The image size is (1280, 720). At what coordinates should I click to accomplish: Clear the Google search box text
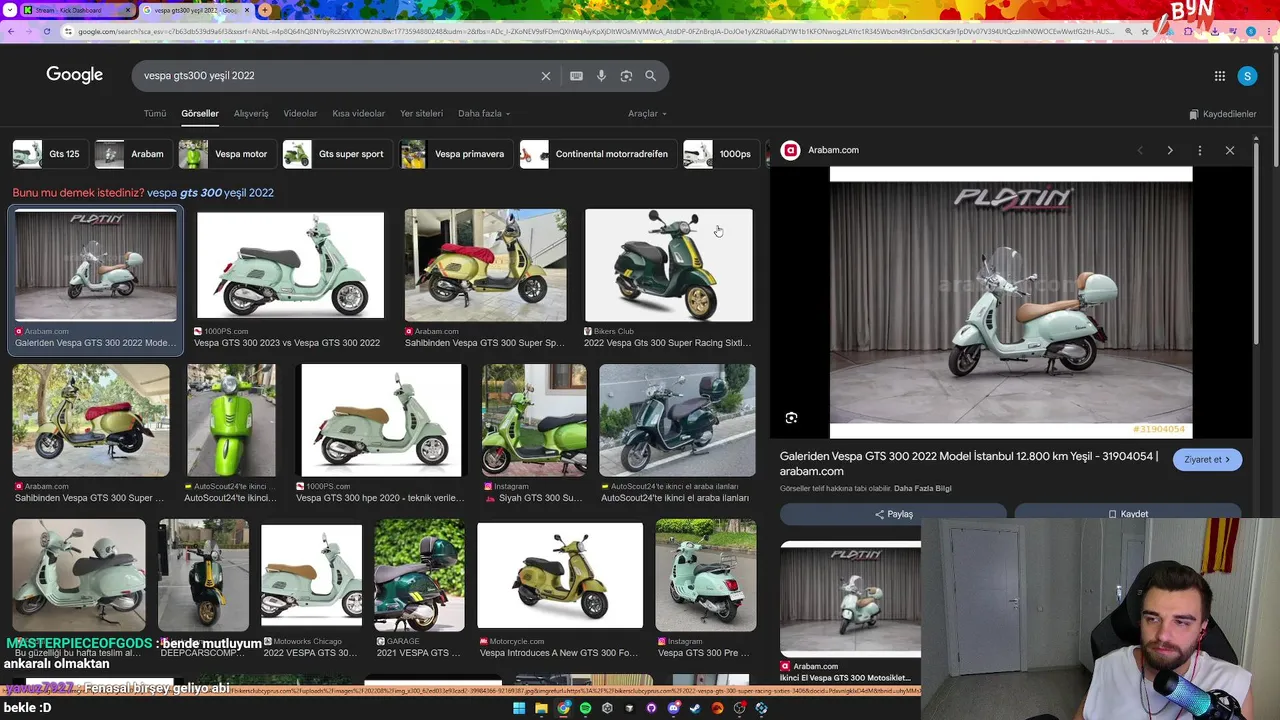(546, 76)
